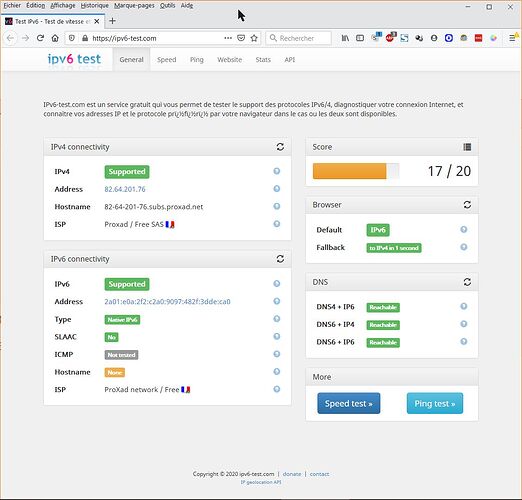
Task: Open the IPv4 address 82.64.201.76 link
Action: 125,189
